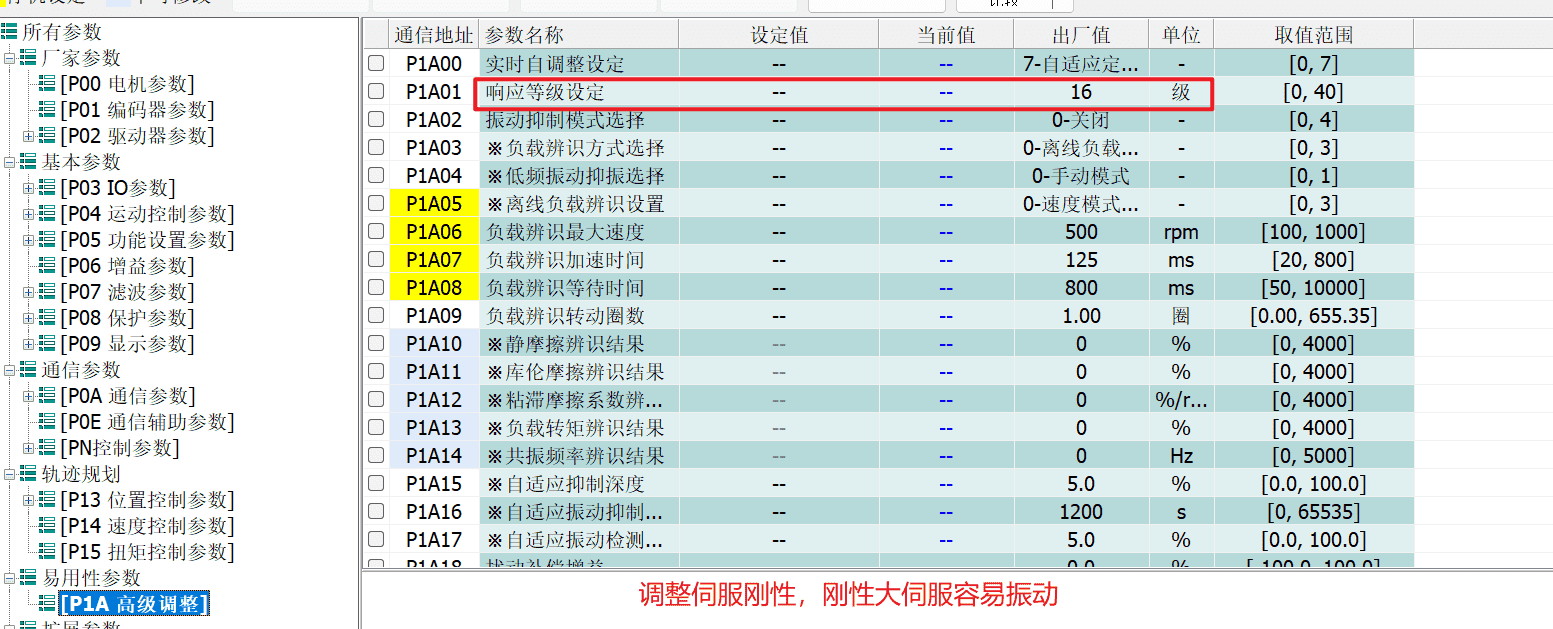
Task: Select P08 保护参数 in the tree
Action: click(127, 318)
